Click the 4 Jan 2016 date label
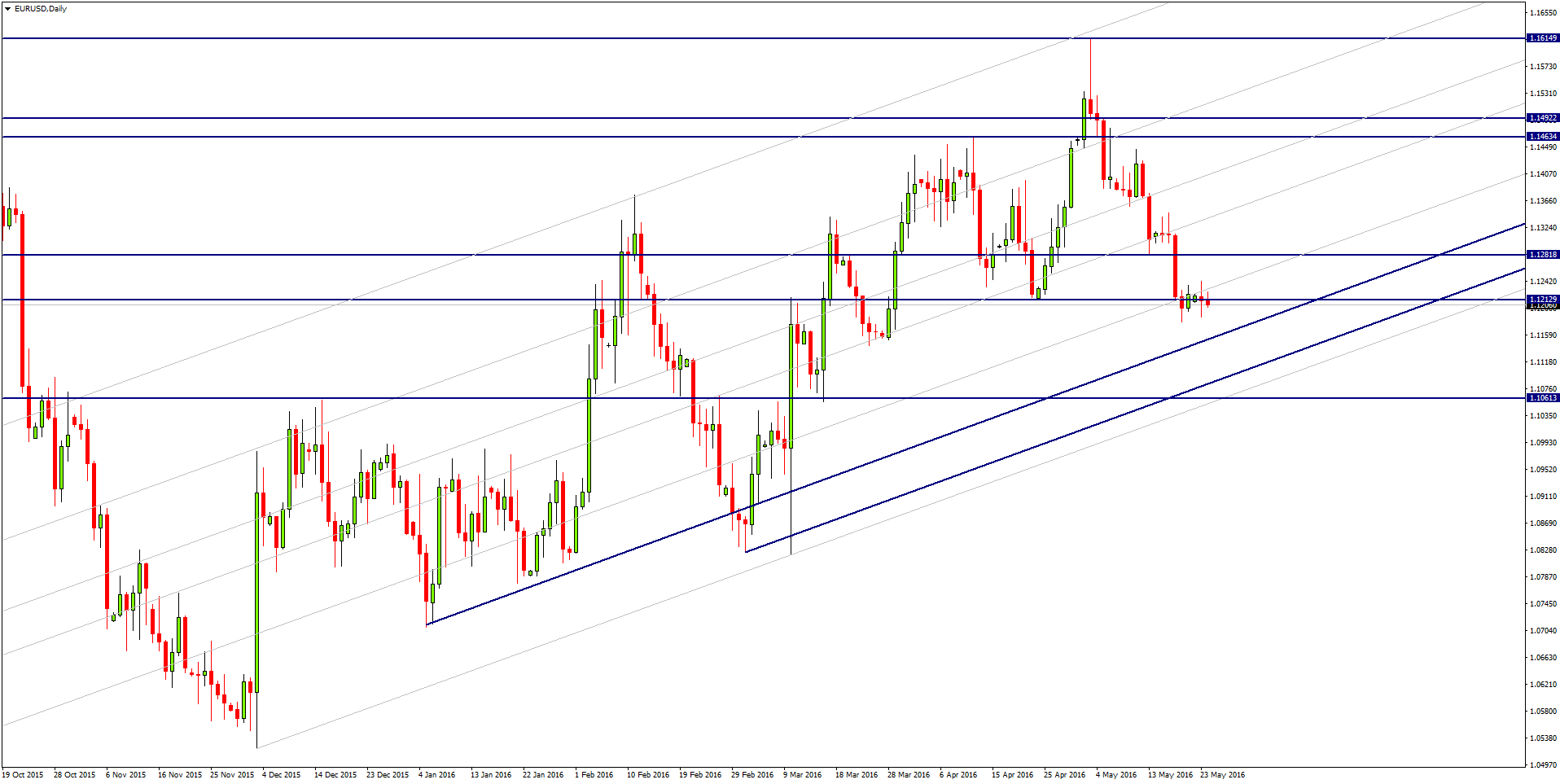1560x784 pixels. point(437,775)
